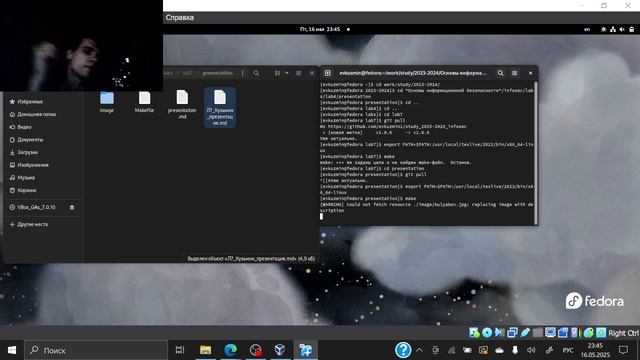Click the Windows Поиск search box

click(x=96, y=350)
